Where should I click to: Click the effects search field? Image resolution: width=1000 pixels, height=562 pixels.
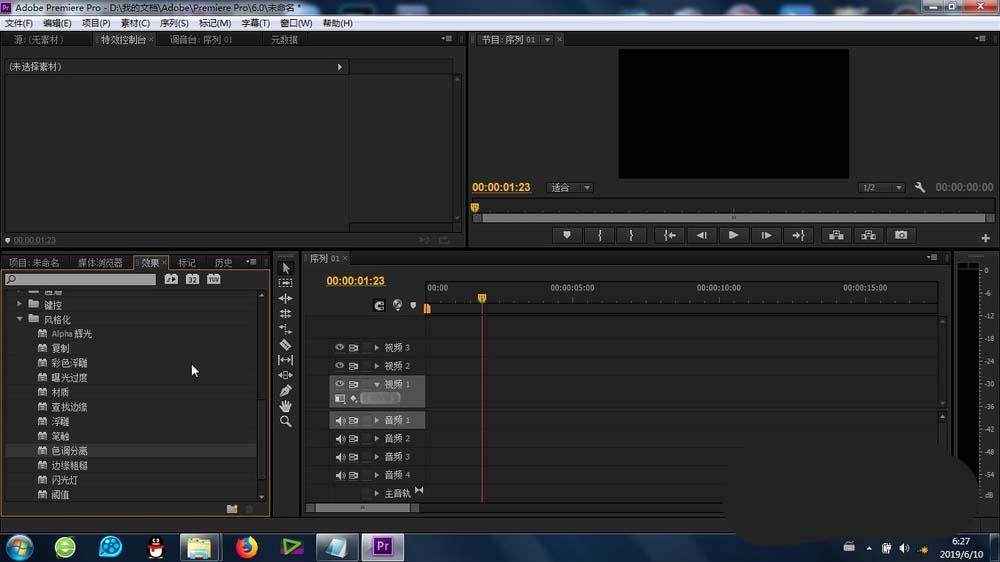80,279
